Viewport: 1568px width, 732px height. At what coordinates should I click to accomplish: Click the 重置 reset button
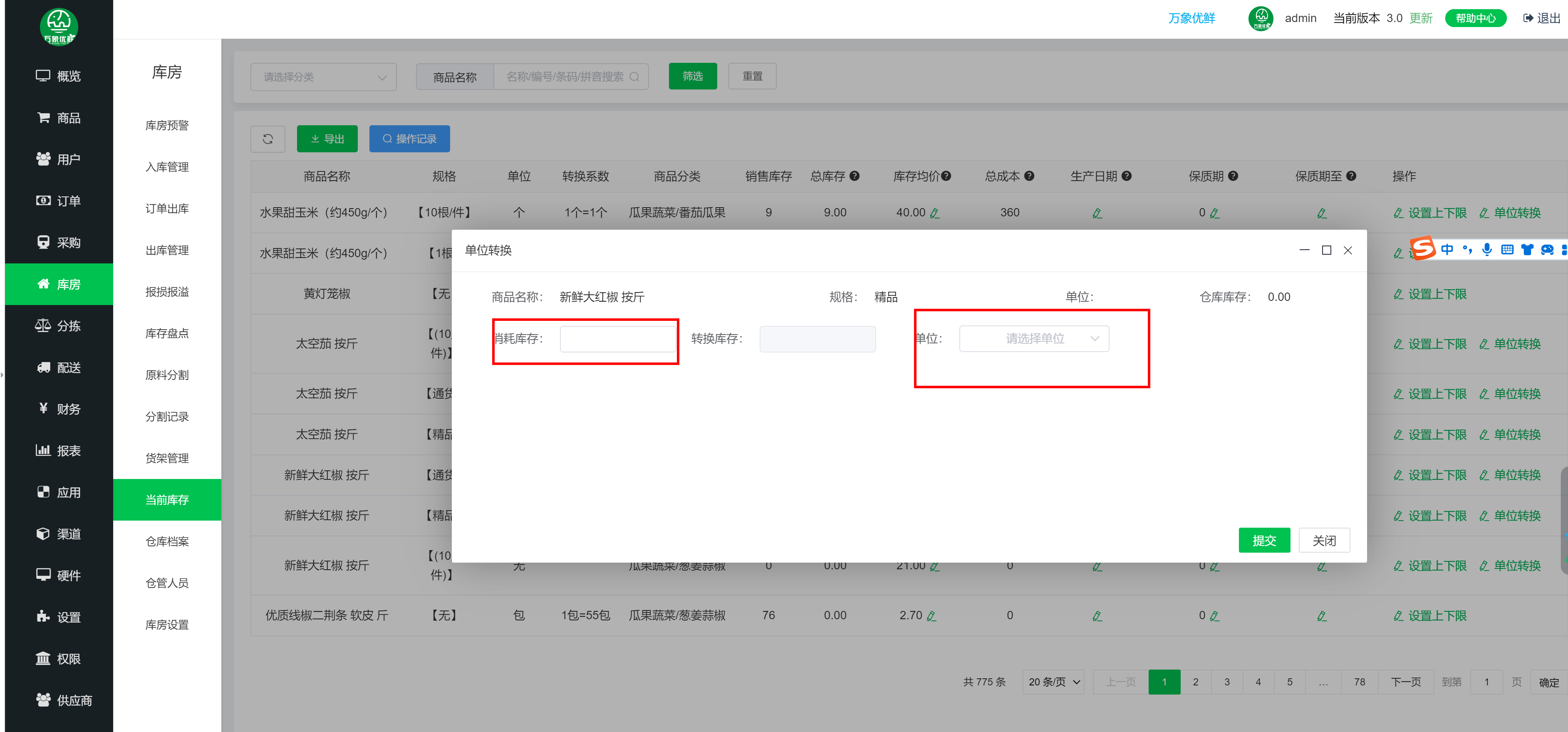click(752, 76)
